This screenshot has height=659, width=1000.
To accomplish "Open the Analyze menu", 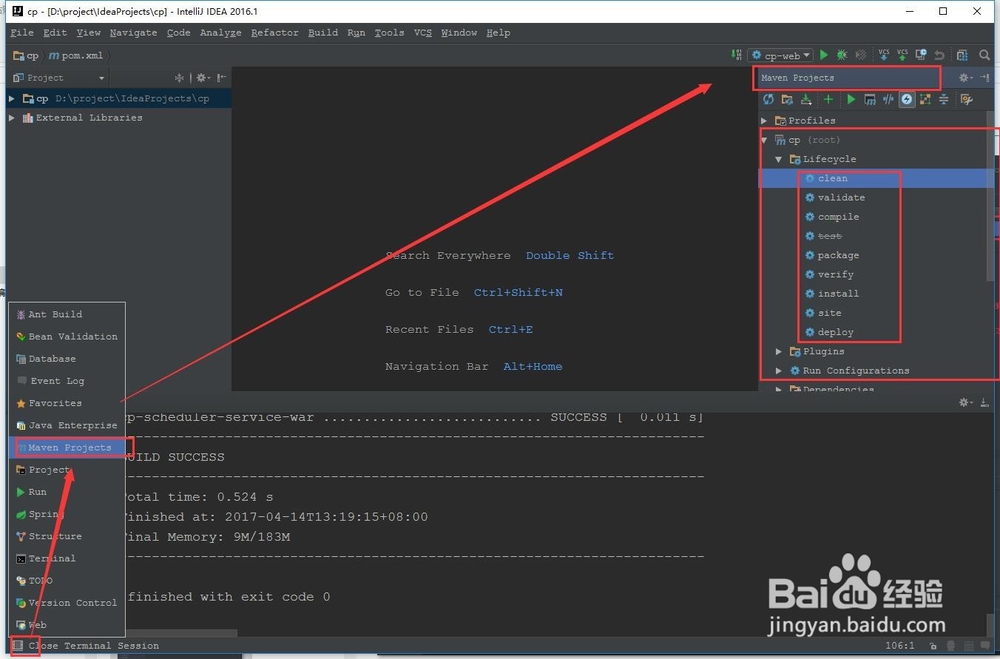I will (221, 33).
